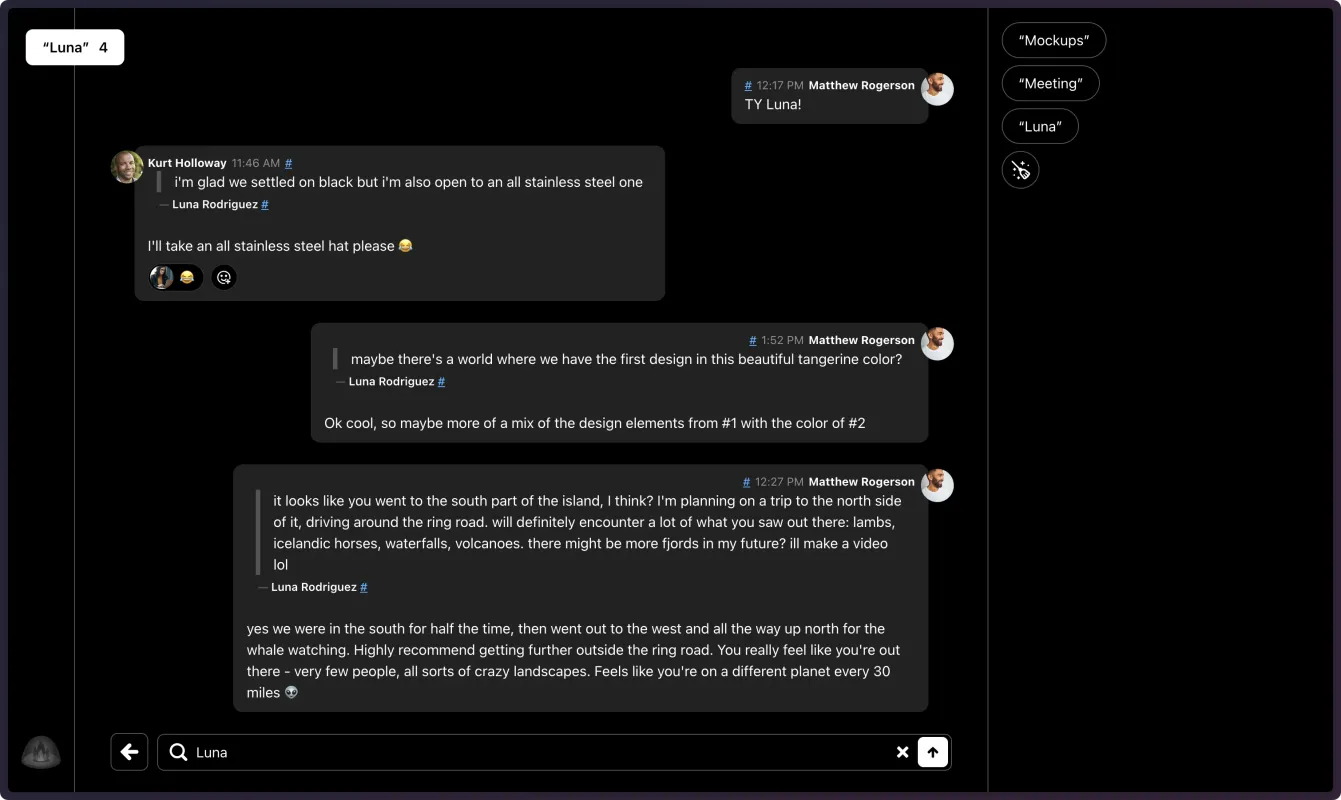Open permalink of the 12:17 PM message
1341x800 pixels.
tap(748, 86)
